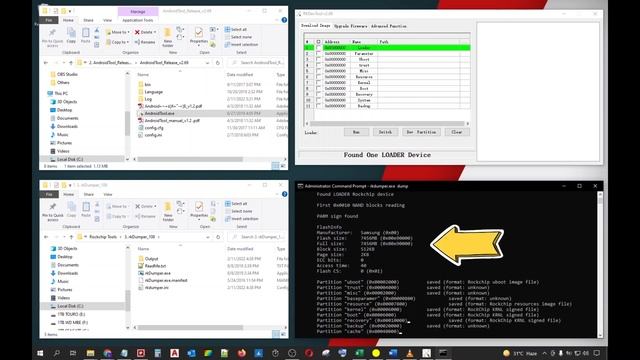
Task: Check the Uboot row checkbox in AndroidTool
Action: coord(318,59)
